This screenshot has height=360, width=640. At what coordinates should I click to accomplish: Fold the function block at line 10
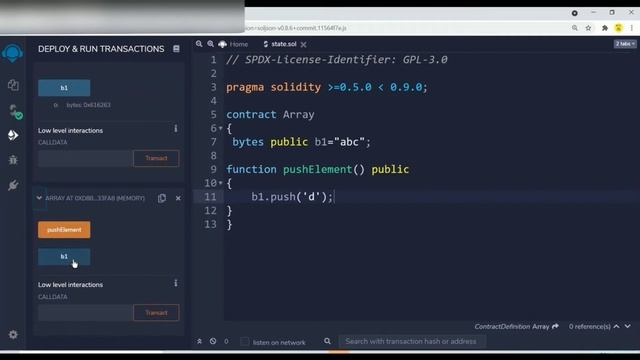[x=220, y=183]
